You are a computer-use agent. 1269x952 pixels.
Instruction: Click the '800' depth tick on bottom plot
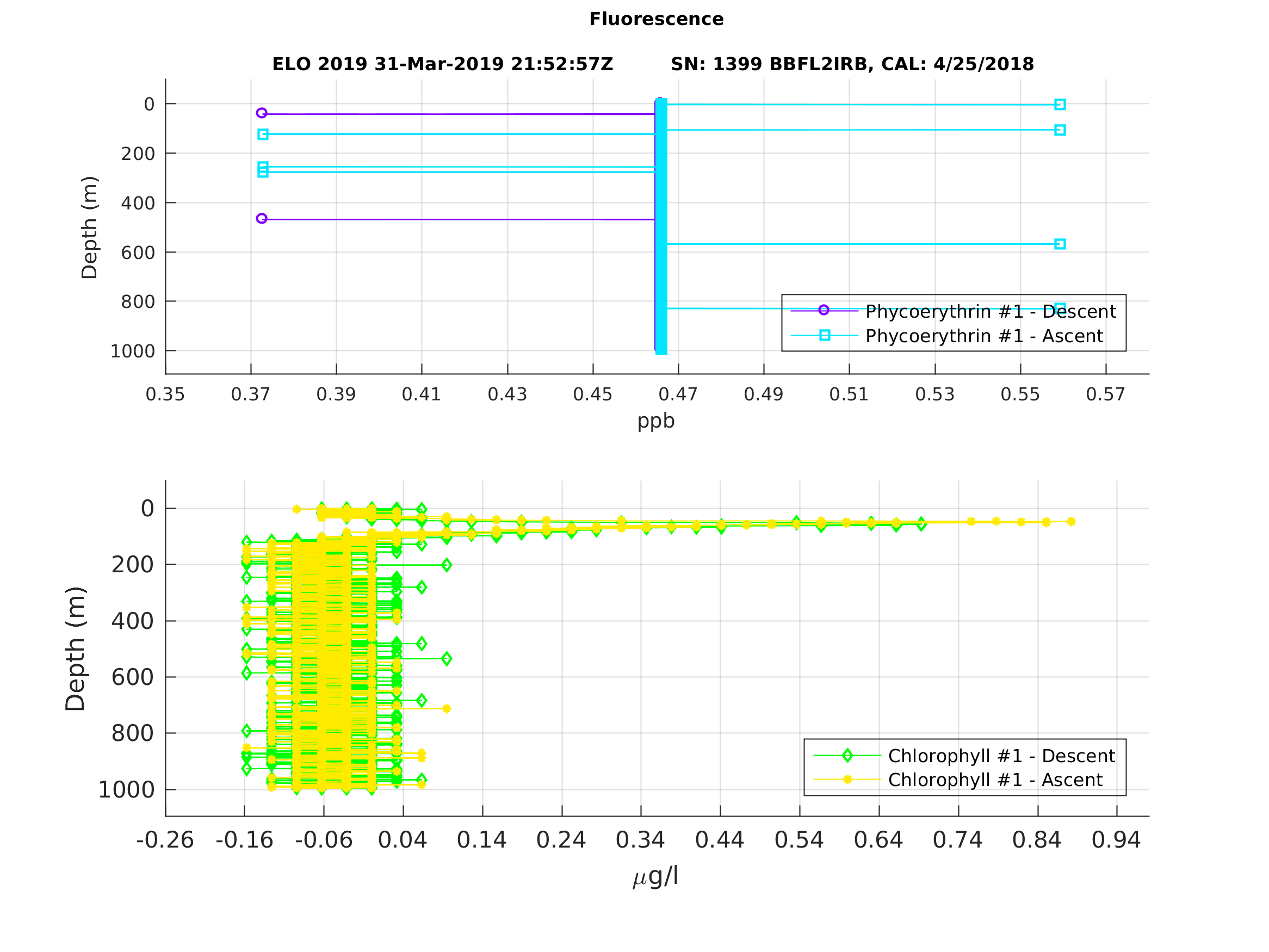click(133, 733)
